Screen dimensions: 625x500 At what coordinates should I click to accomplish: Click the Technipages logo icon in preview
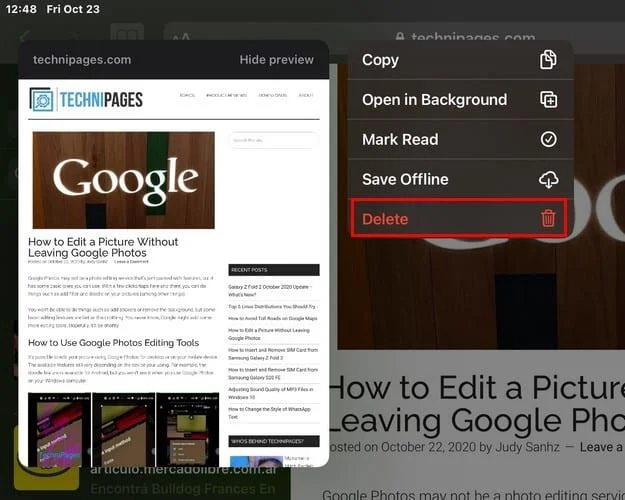pos(41,100)
